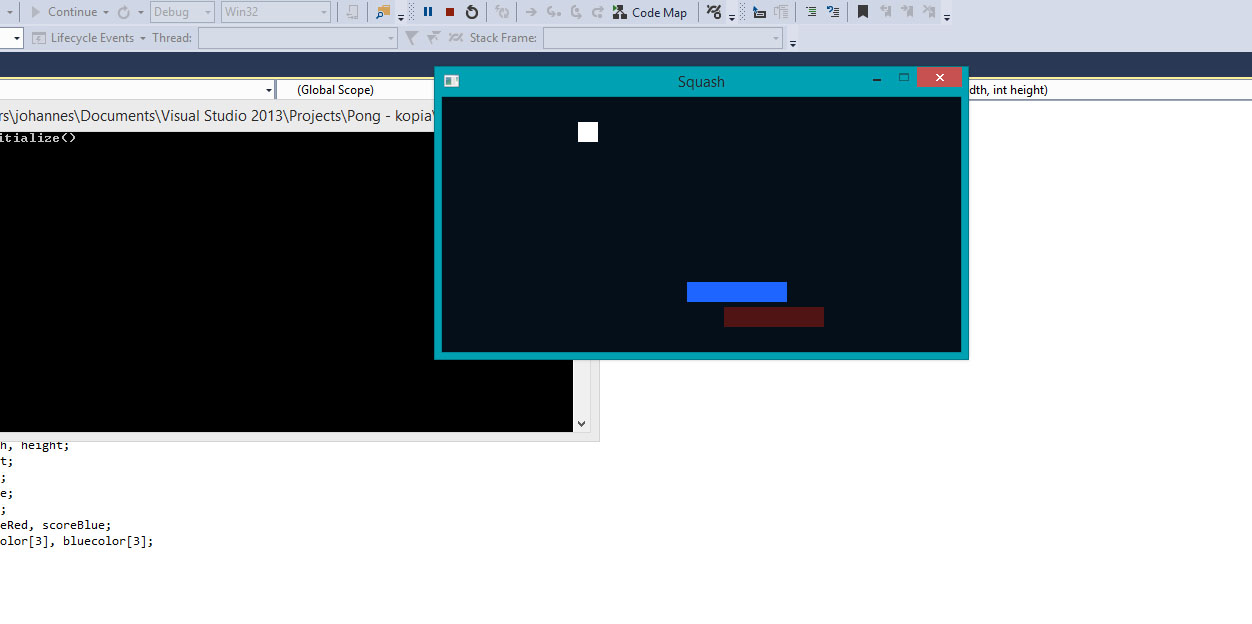Open the Debug configuration dropdown

point(182,12)
